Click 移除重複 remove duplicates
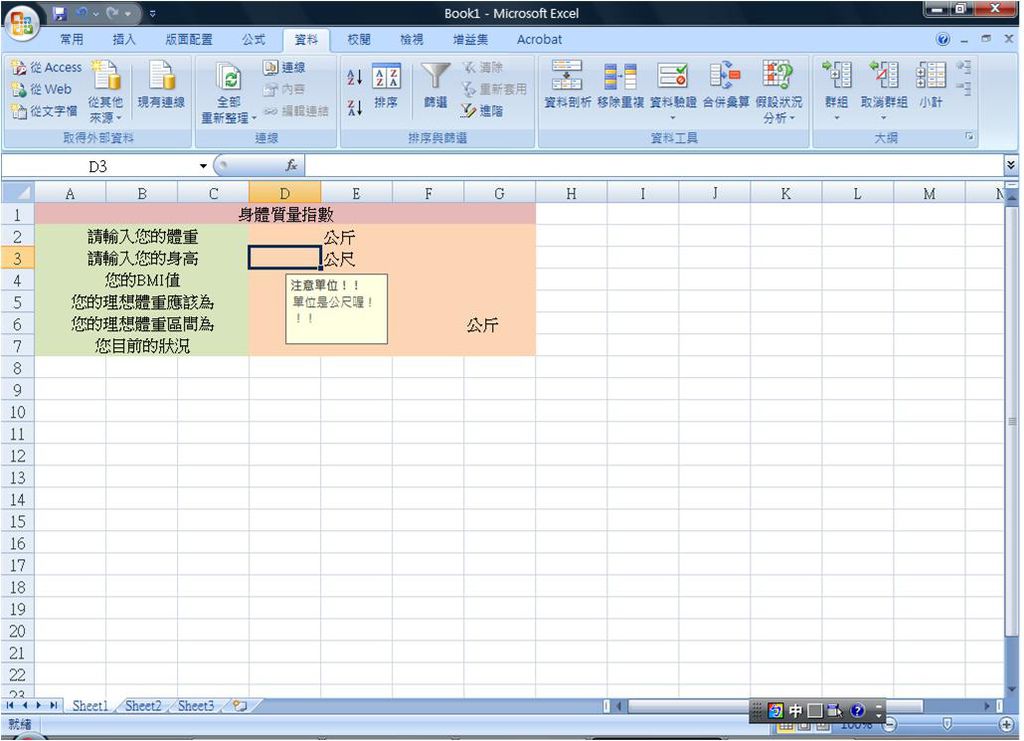Screen dimensions: 1024x741 pyautogui.click(x=620, y=84)
